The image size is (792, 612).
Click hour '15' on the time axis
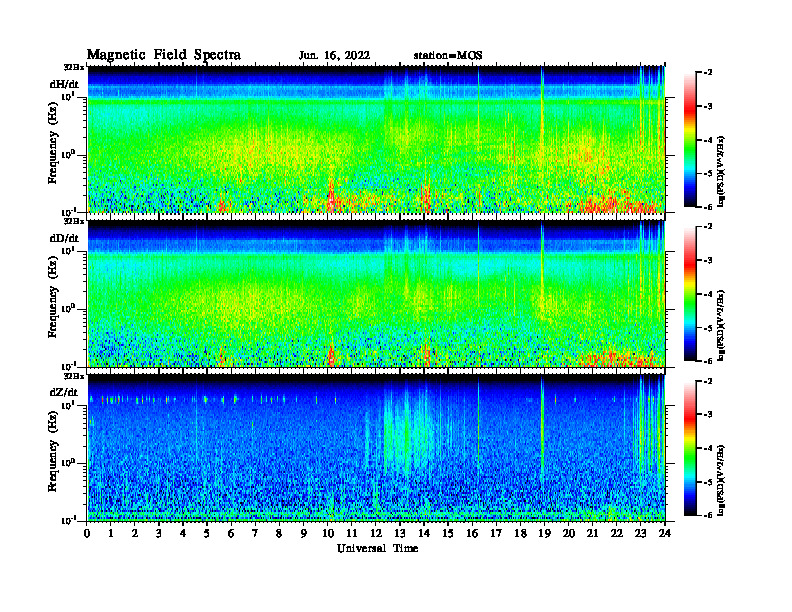[x=448, y=533]
